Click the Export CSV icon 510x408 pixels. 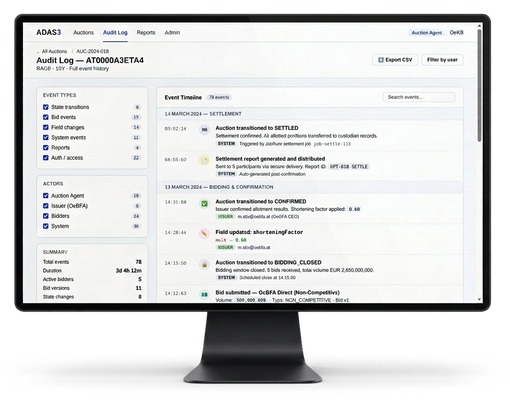pyautogui.click(x=381, y=60)
